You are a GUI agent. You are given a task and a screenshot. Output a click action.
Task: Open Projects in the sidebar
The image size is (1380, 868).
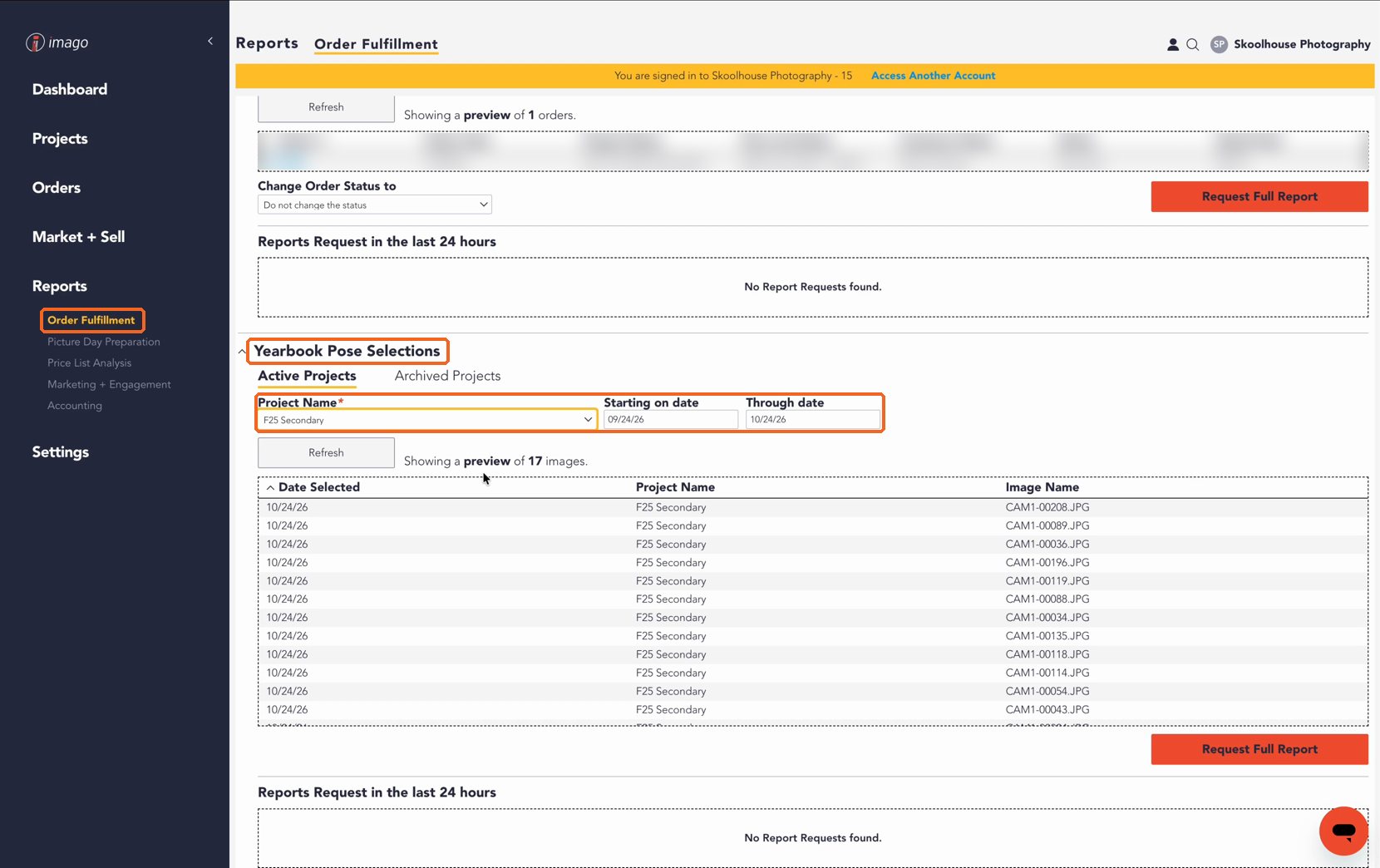click(60, 139)
